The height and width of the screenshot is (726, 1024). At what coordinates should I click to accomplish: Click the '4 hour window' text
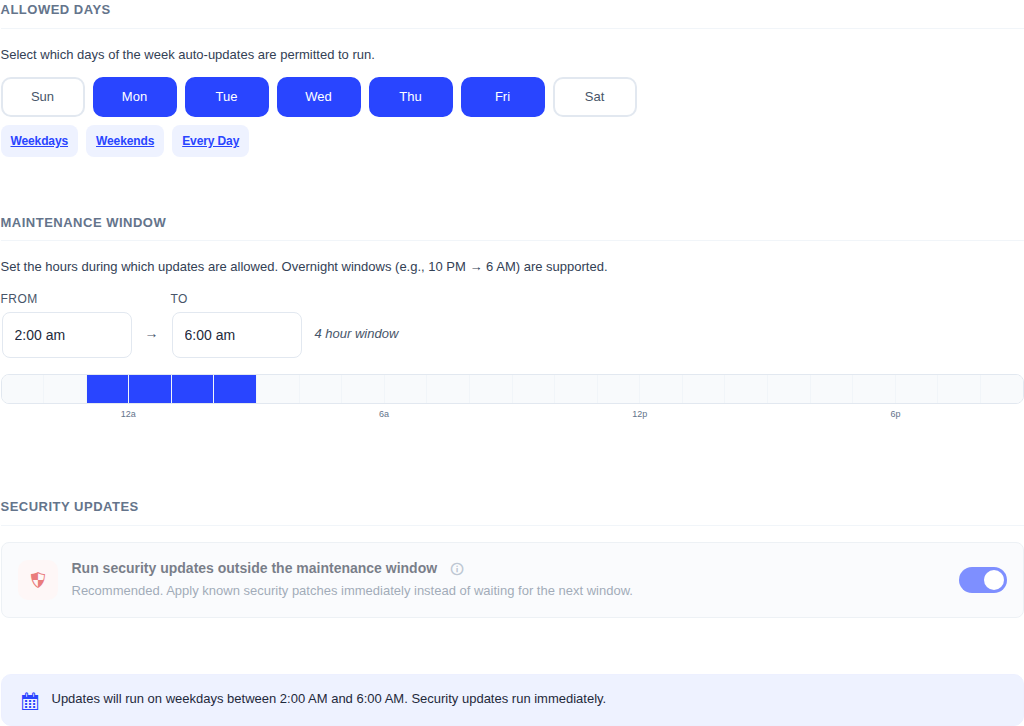click(357, 334)
